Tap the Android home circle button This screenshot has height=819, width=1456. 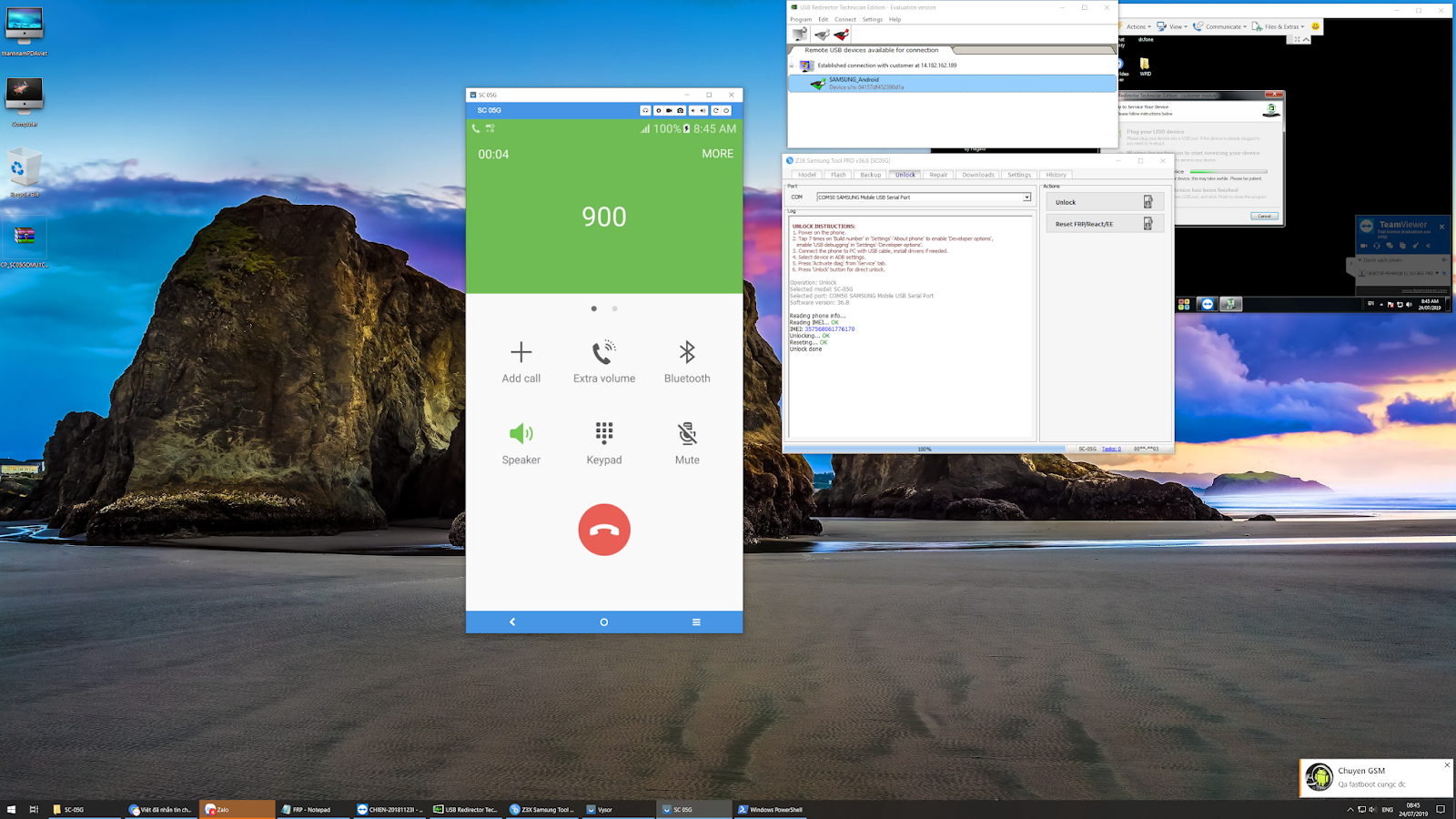pos(604,622)
